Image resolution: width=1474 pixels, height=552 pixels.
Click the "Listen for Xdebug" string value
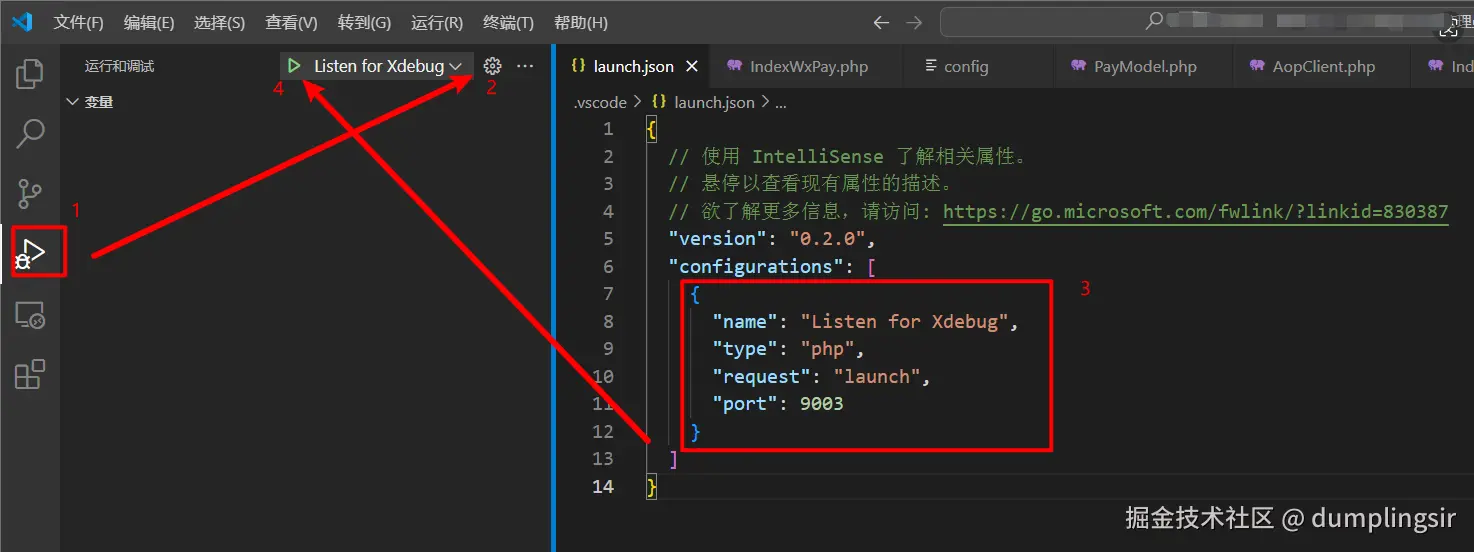(x=904, y=321)
